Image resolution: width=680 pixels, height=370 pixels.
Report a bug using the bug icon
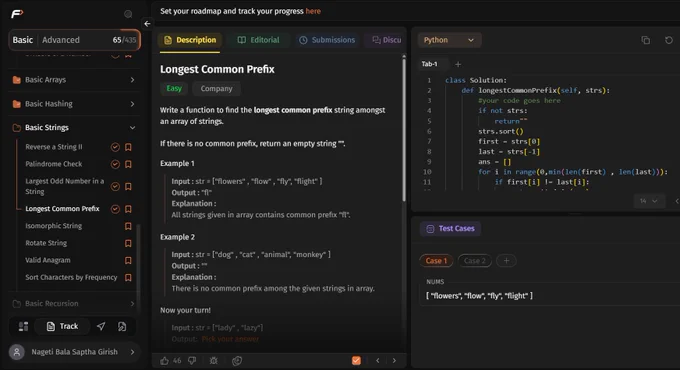[213, 360]
